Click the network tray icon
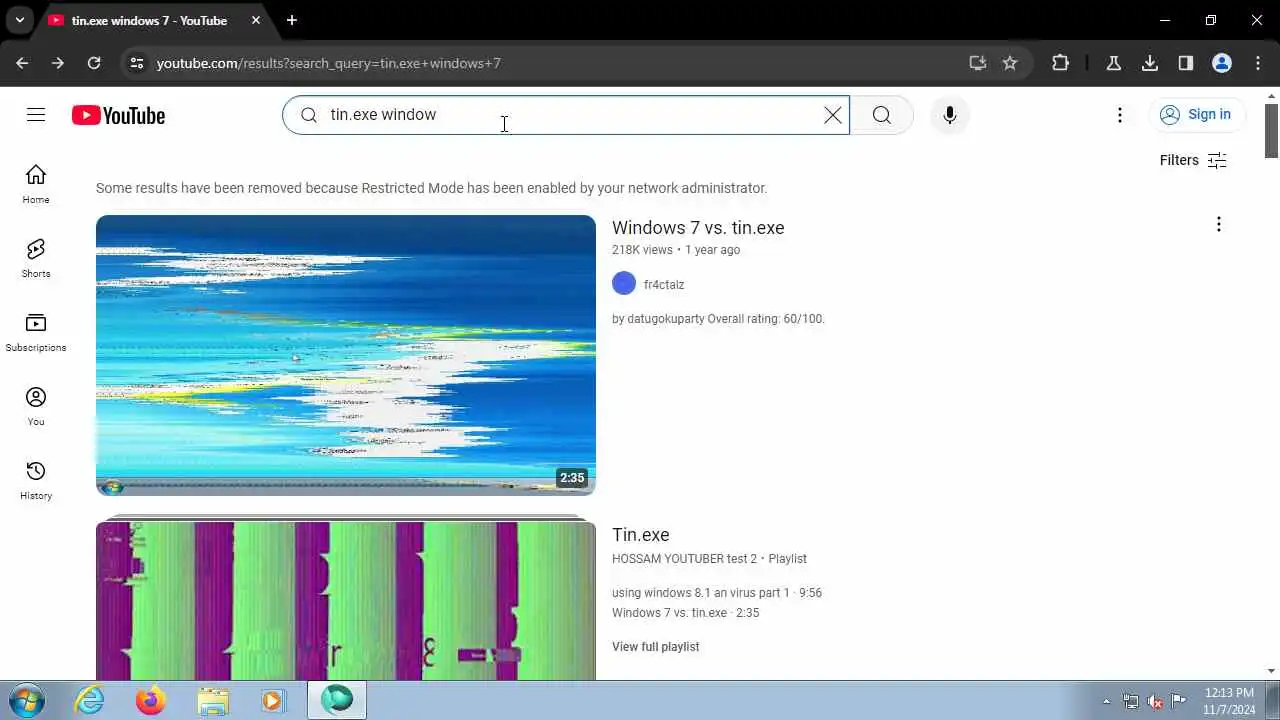This screenshot has height=720, width=1280. click(1131, 701)
